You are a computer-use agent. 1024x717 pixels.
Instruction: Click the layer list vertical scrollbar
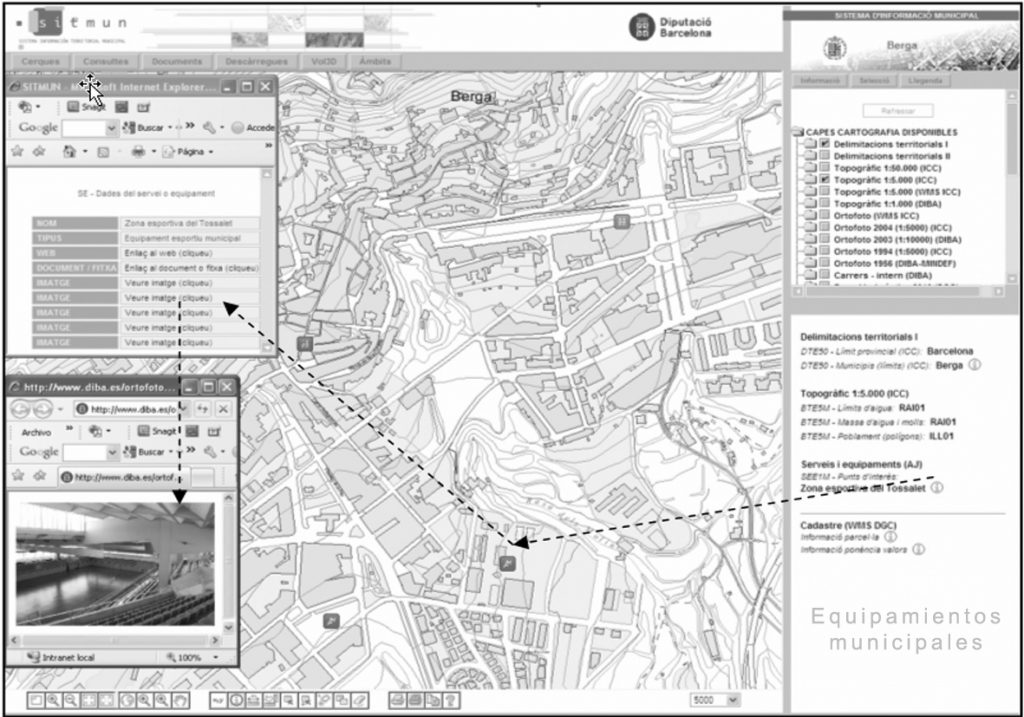pyautogui.click(x=1012, y=186)
